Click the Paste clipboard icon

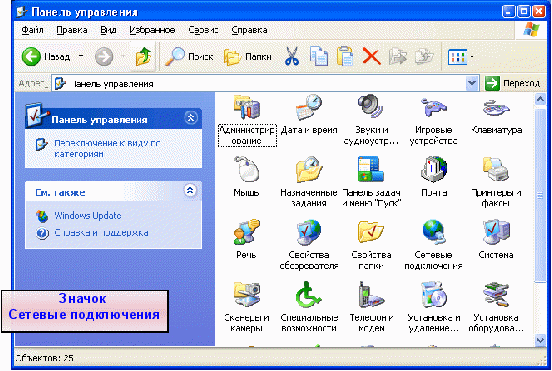point(345,56)
